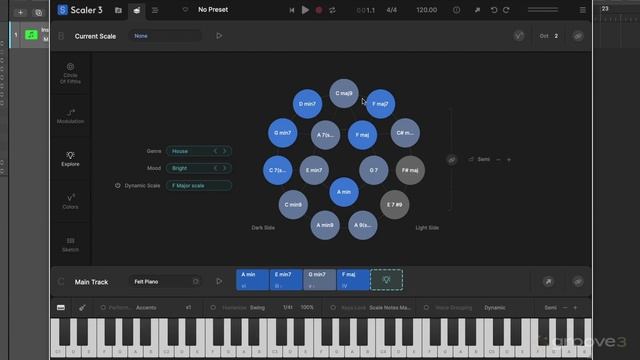Open the No Preset selector
The height and width of the screenshot is (360, 640).
[213, 9]
